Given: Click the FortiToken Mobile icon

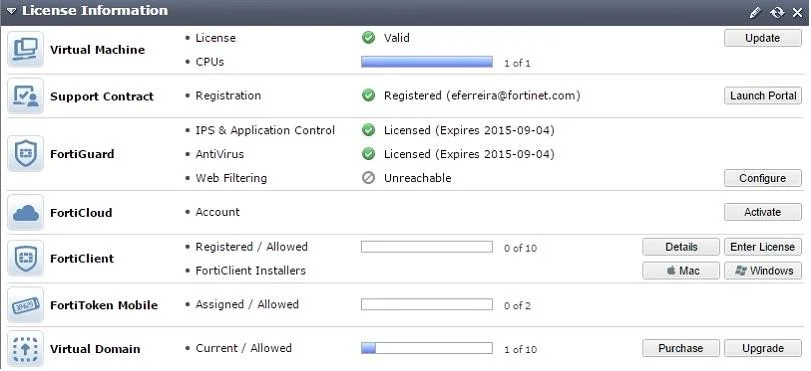Looking at the screenshot, I should coord(25,305).
